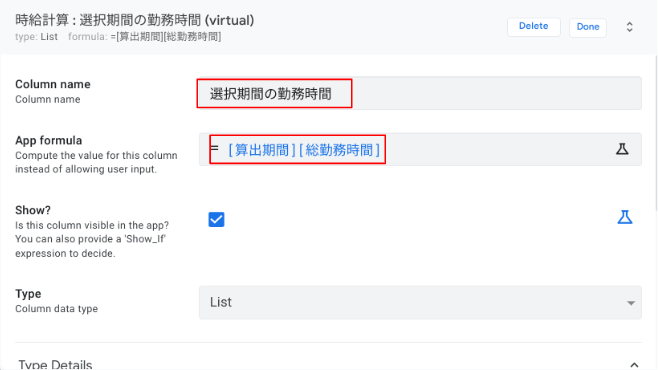The height and width of the screenshot is (370, 658).
Task: Click the vertical scrollbar on the right edge
Action: click(x=655, y=132)
